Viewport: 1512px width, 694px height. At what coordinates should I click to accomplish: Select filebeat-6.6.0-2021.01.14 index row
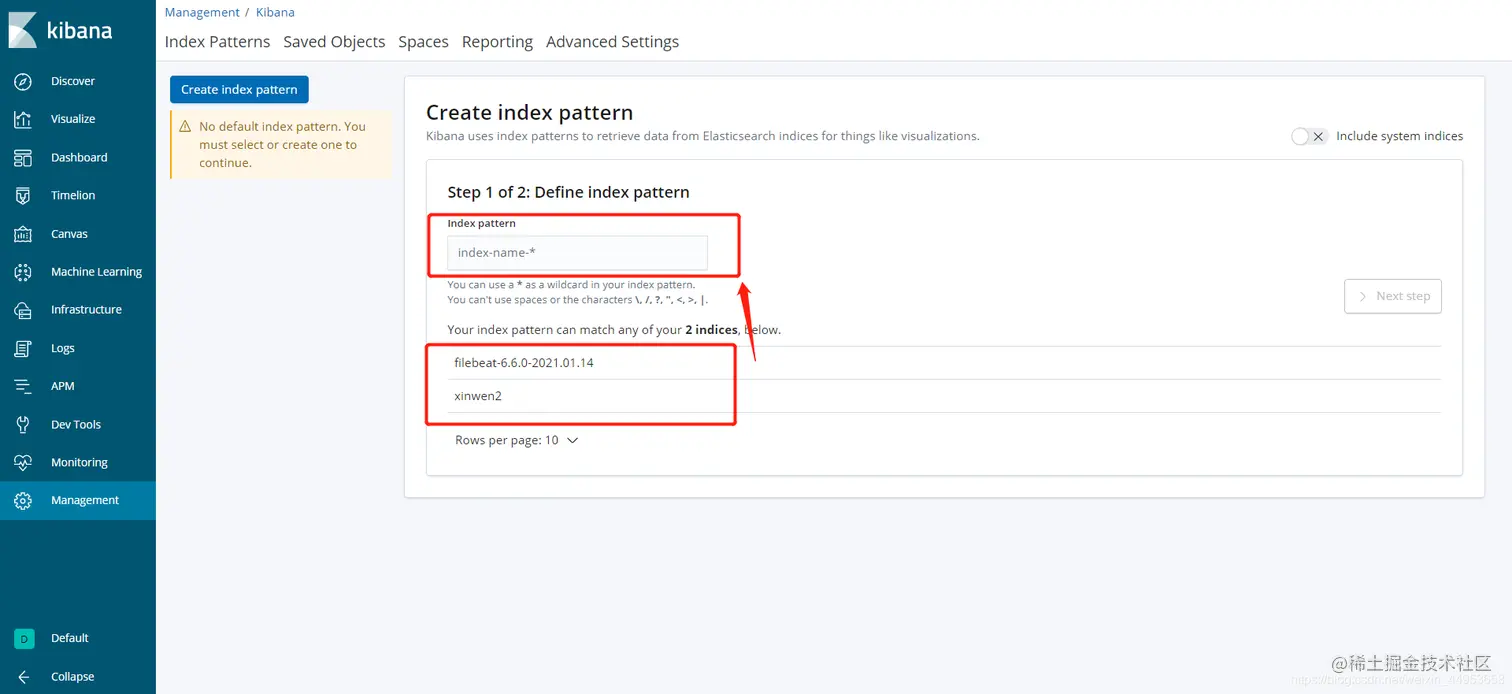(x=944, y=363)
